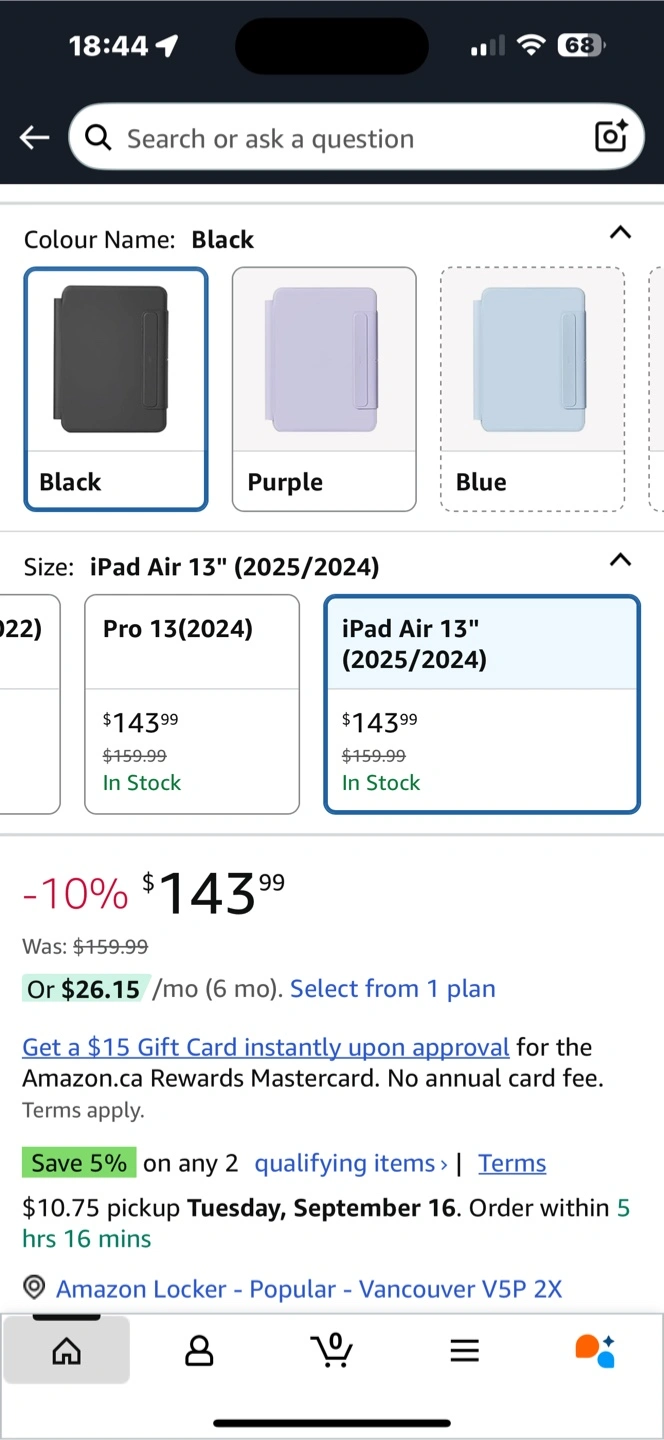
Task: Open the account profile icon
Action: 199,1351
